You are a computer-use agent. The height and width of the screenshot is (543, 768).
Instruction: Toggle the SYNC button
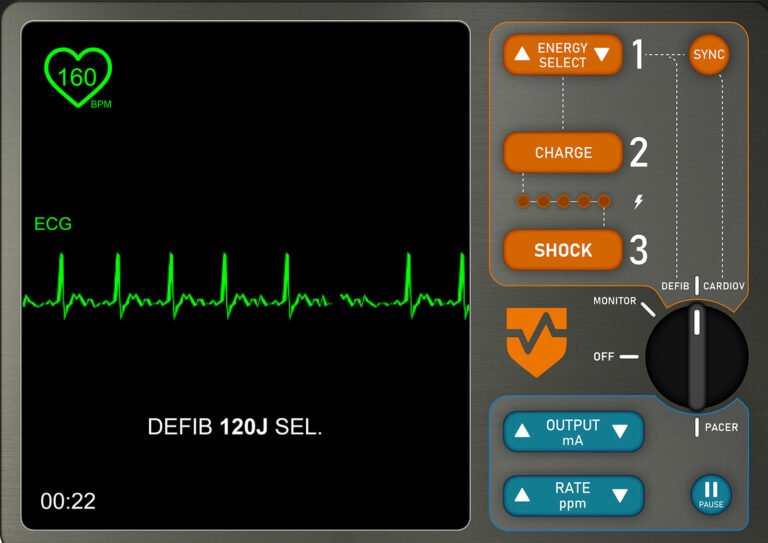pyautogui.click(x=709, y=54)
